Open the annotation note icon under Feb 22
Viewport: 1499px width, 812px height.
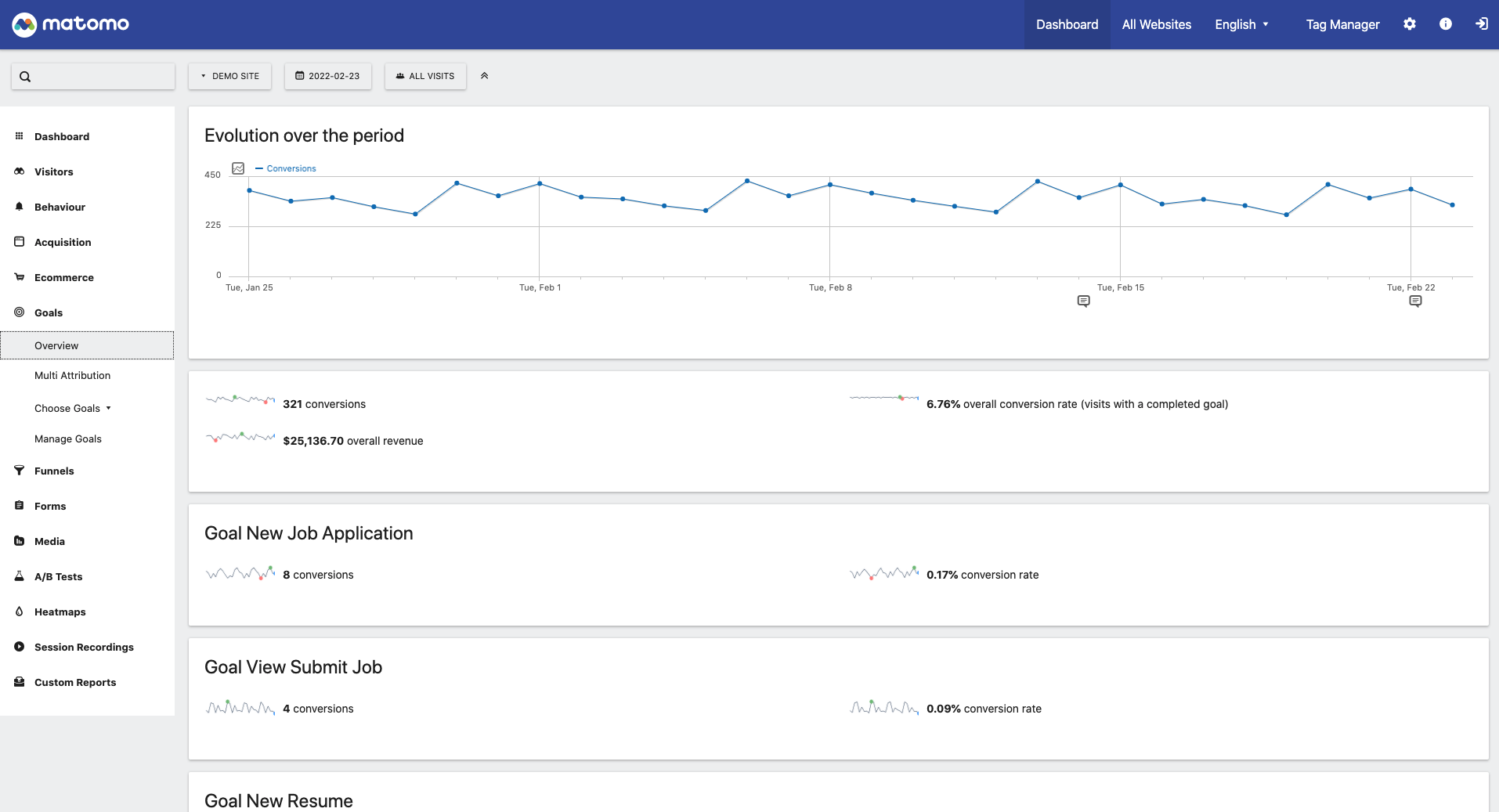click(1414, 301)
